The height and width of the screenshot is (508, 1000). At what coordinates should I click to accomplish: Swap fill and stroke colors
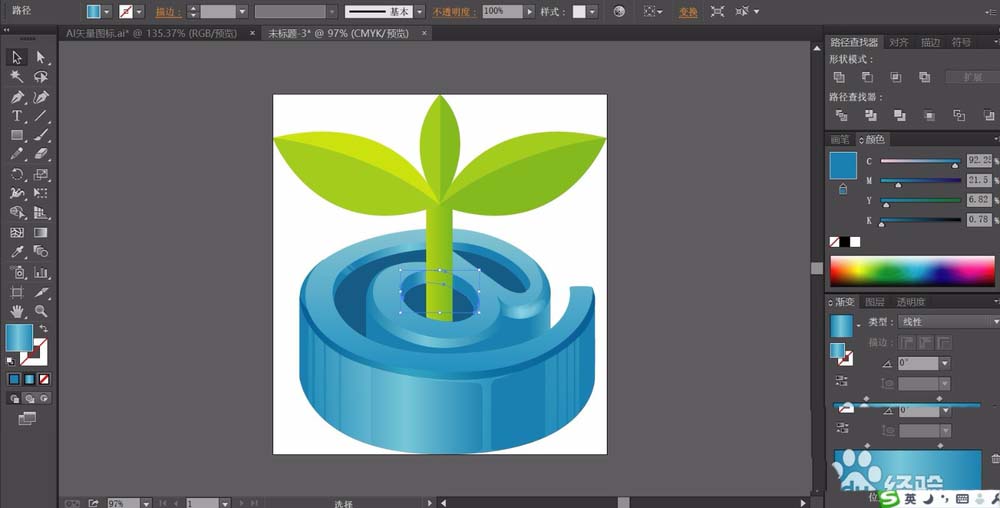click(43, 329)
